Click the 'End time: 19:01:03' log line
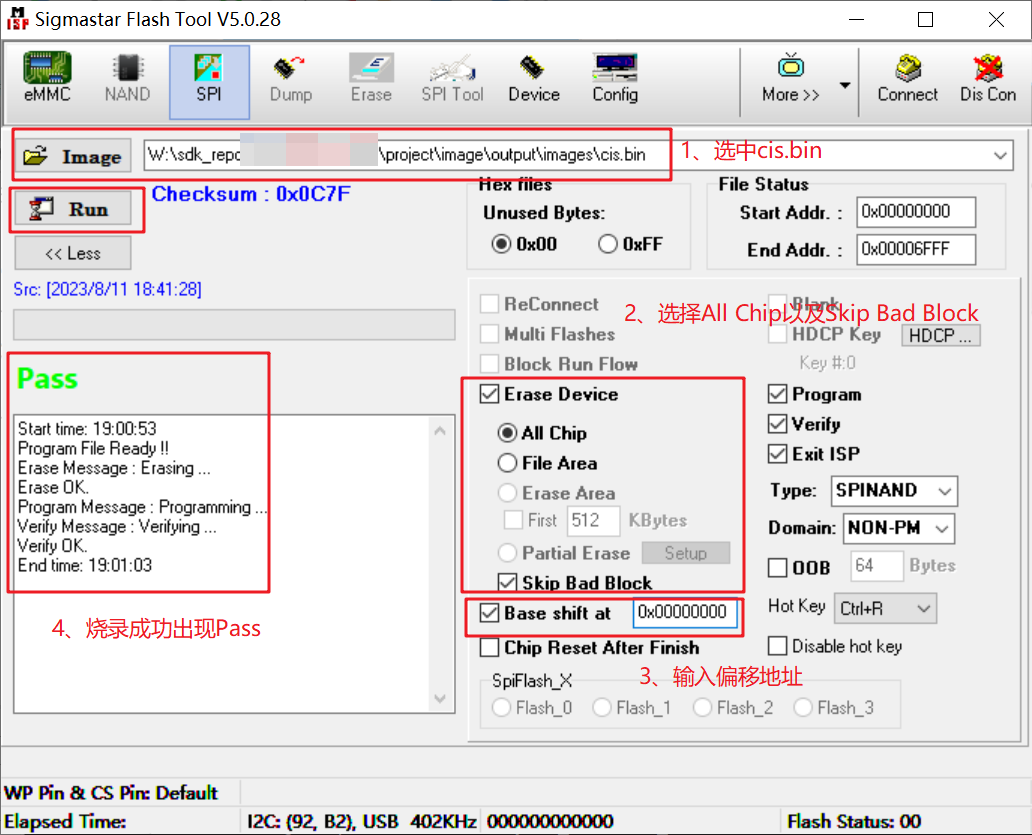 (x=85, y=565)
